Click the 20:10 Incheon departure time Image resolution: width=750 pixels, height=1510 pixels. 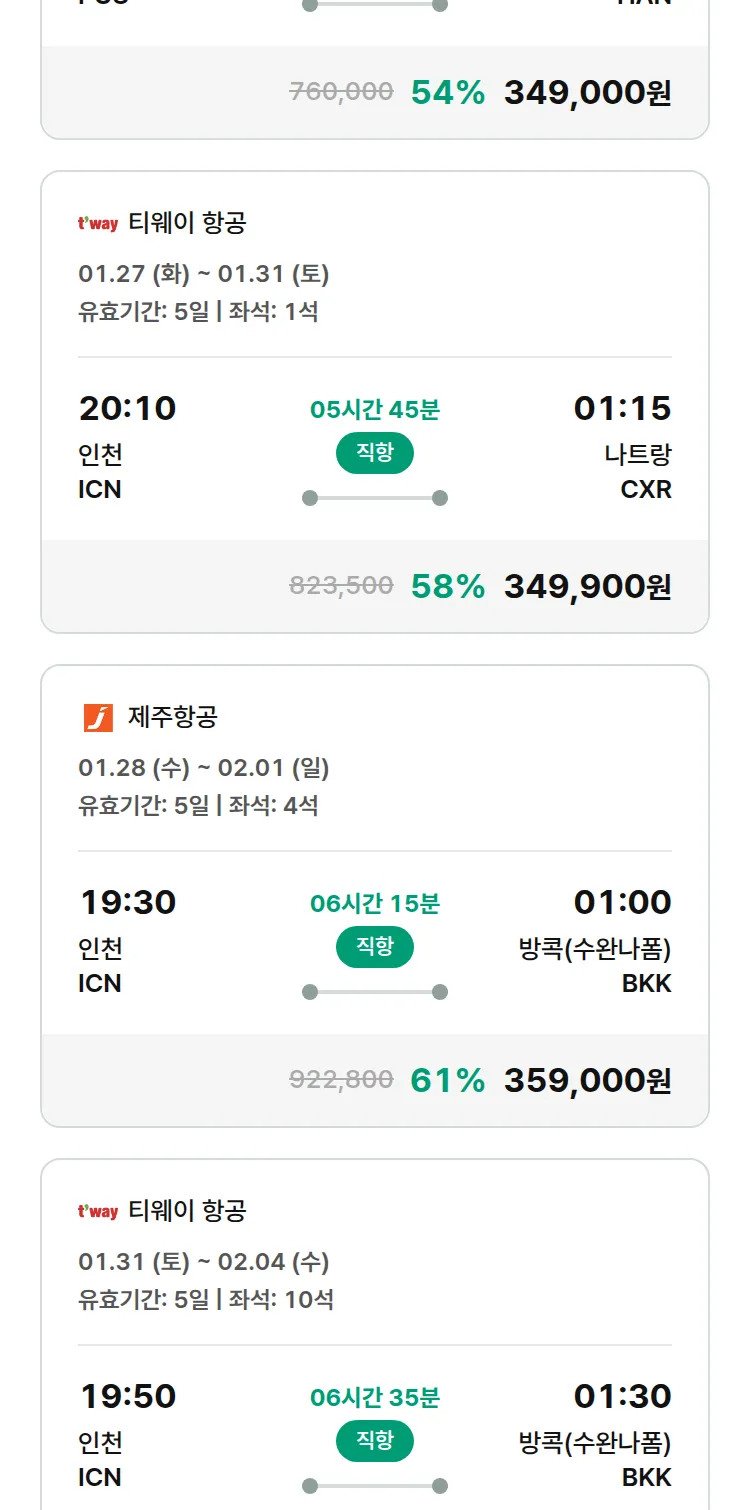pyautogui.click(x=127, y=408)
